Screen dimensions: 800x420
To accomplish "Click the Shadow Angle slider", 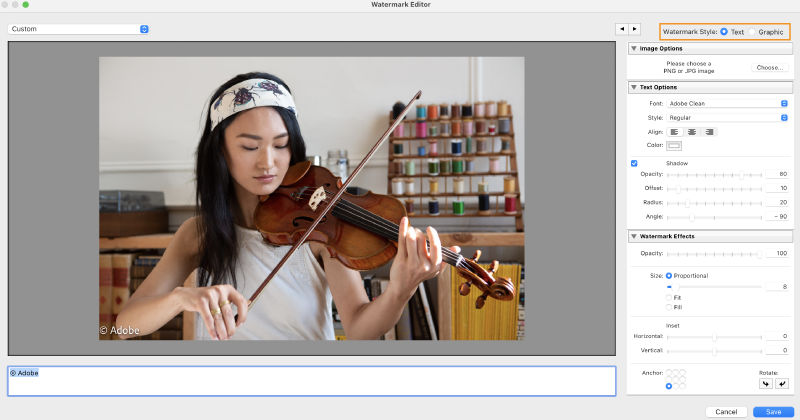I will pyautogui.click(x=714, y=217).
